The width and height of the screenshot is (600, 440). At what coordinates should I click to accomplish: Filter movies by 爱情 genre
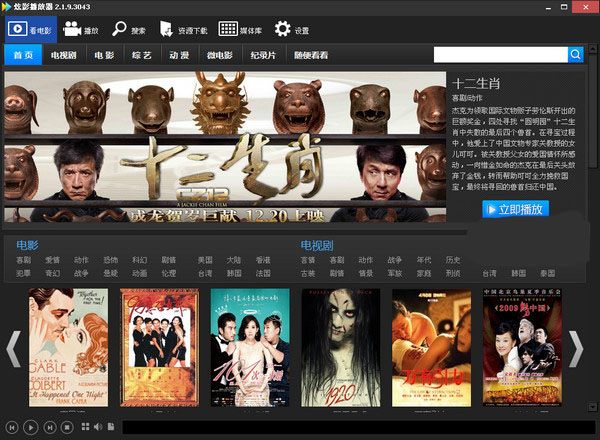click(52, 260)
